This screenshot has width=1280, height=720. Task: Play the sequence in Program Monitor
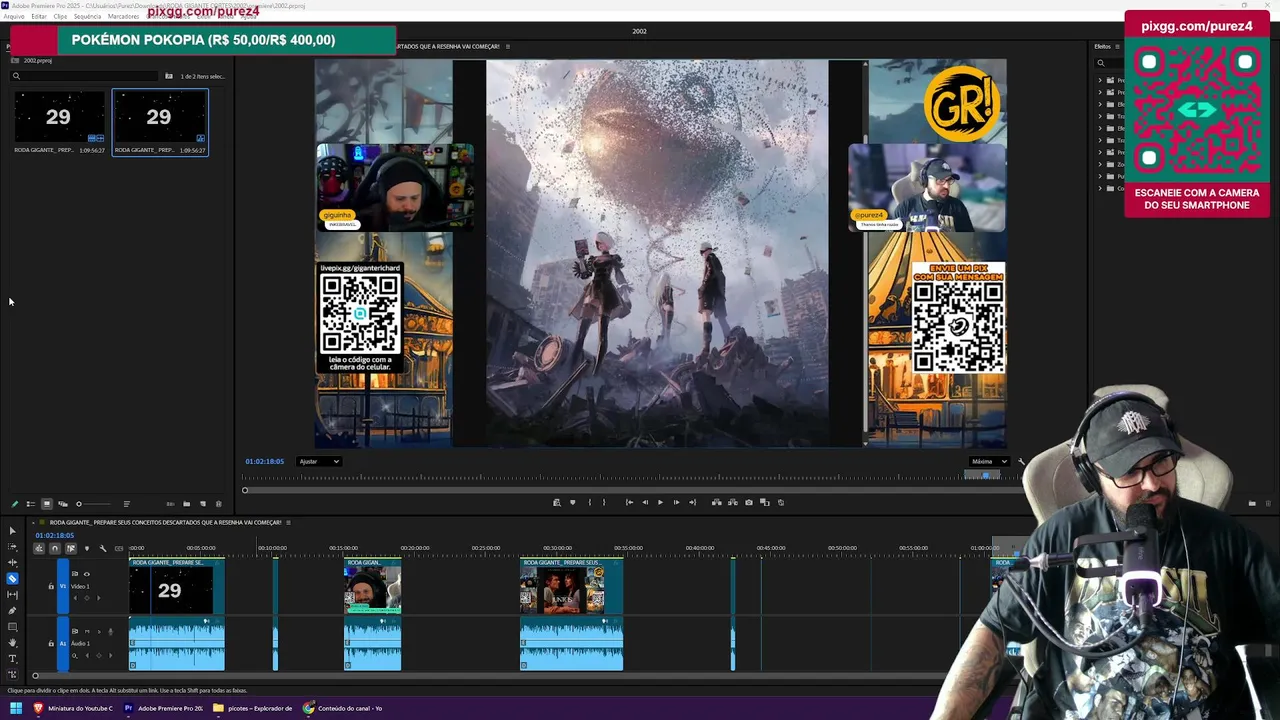pyautogui.click(x=660, y=502)
